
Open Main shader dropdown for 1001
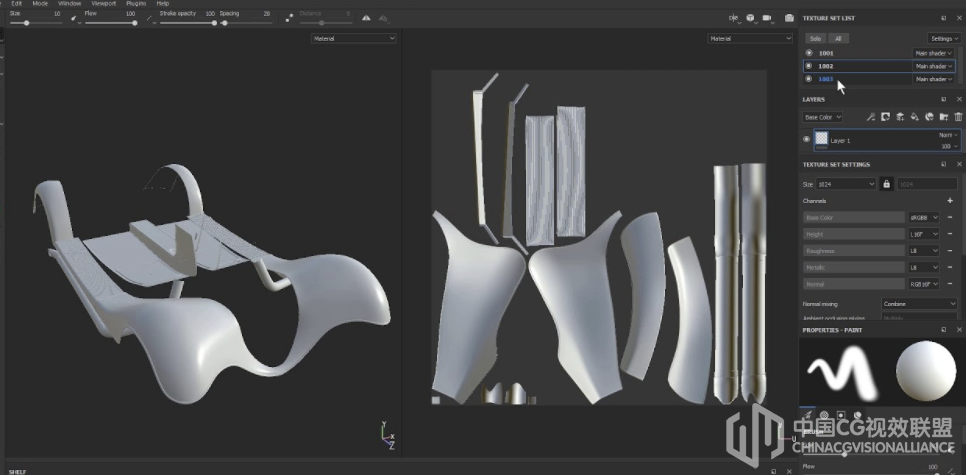(933, 53)
